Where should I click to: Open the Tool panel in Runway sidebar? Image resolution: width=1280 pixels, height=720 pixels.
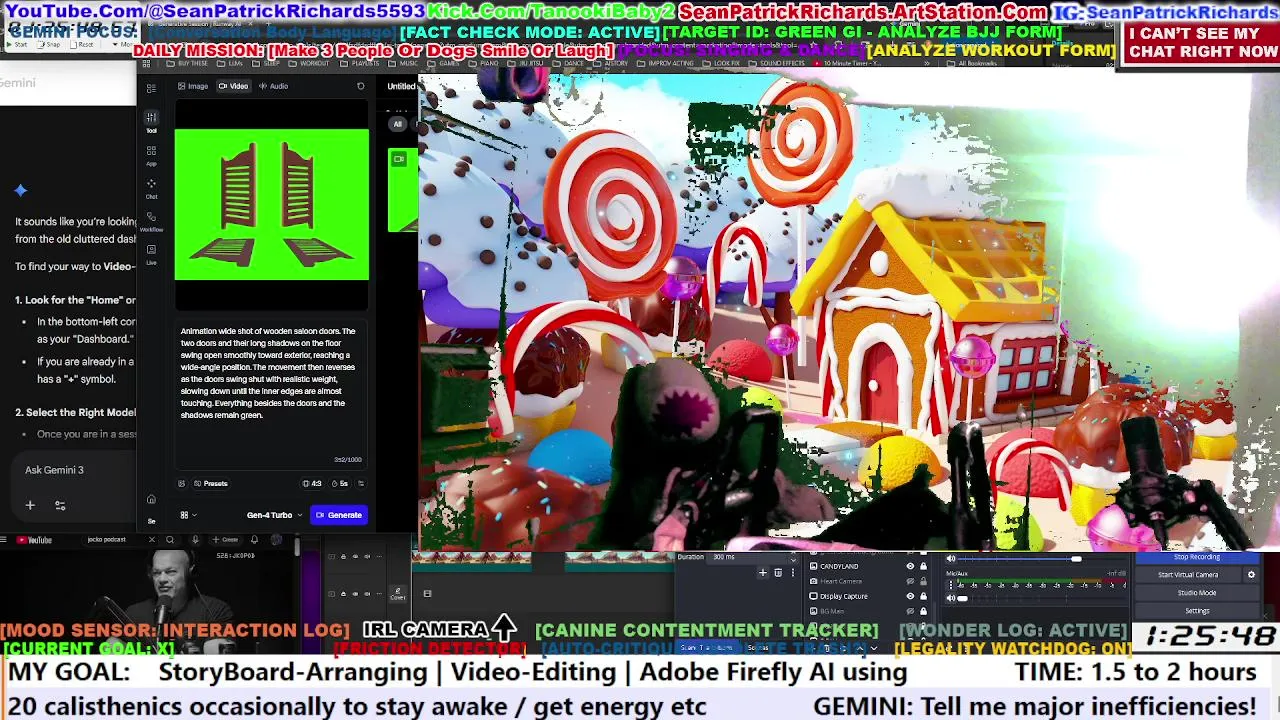pyautogui.click(x=151, y=121)
